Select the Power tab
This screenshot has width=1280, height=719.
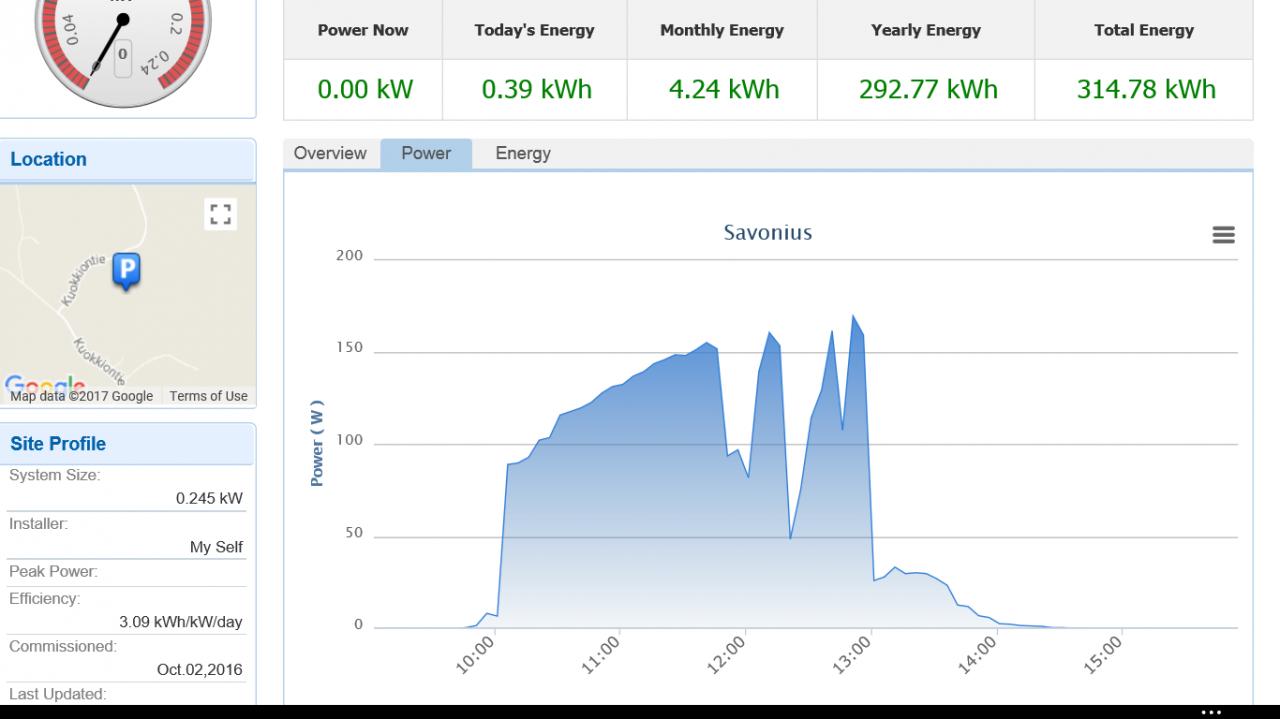pyautogui.click(x=426, y=153)
